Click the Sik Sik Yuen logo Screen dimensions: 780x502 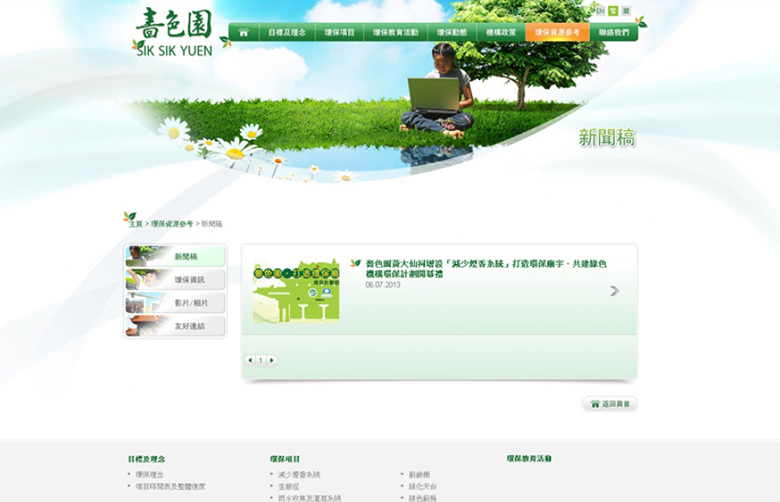[x=174, y=32]
